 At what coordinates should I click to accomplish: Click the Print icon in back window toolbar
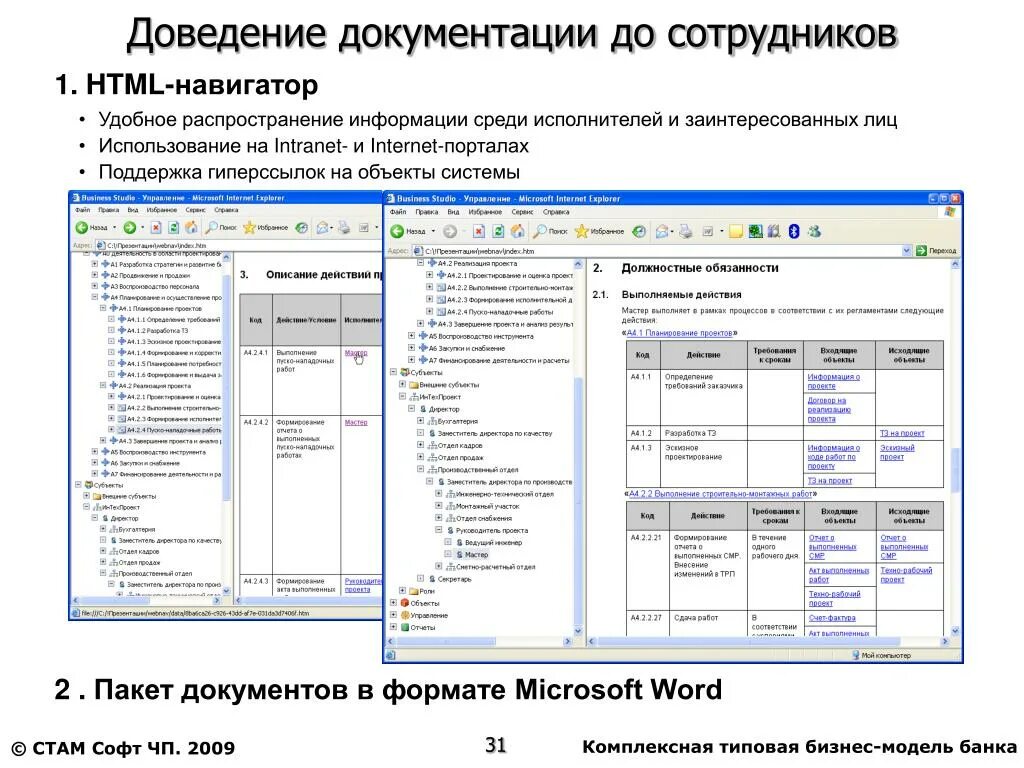click(344, 227)
